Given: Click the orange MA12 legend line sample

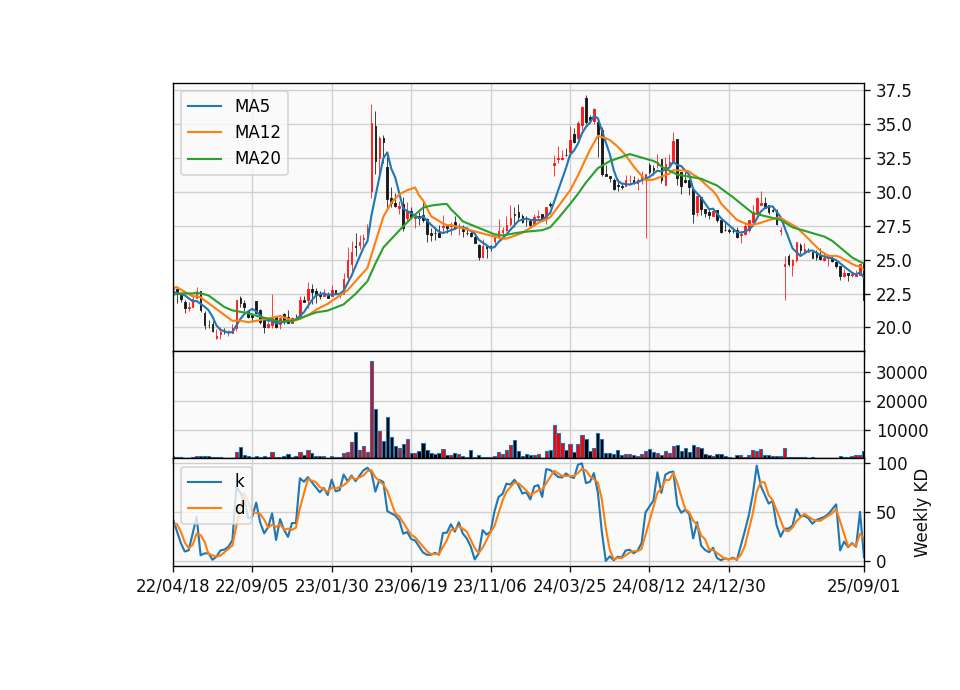Looking at the screenshot, I should tap(204, 132).
